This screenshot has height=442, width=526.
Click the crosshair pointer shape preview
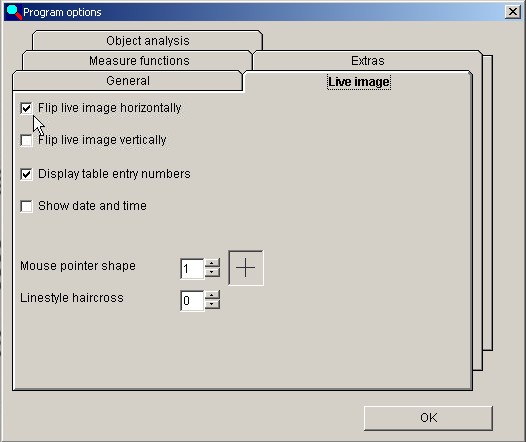tap(246, 268)
